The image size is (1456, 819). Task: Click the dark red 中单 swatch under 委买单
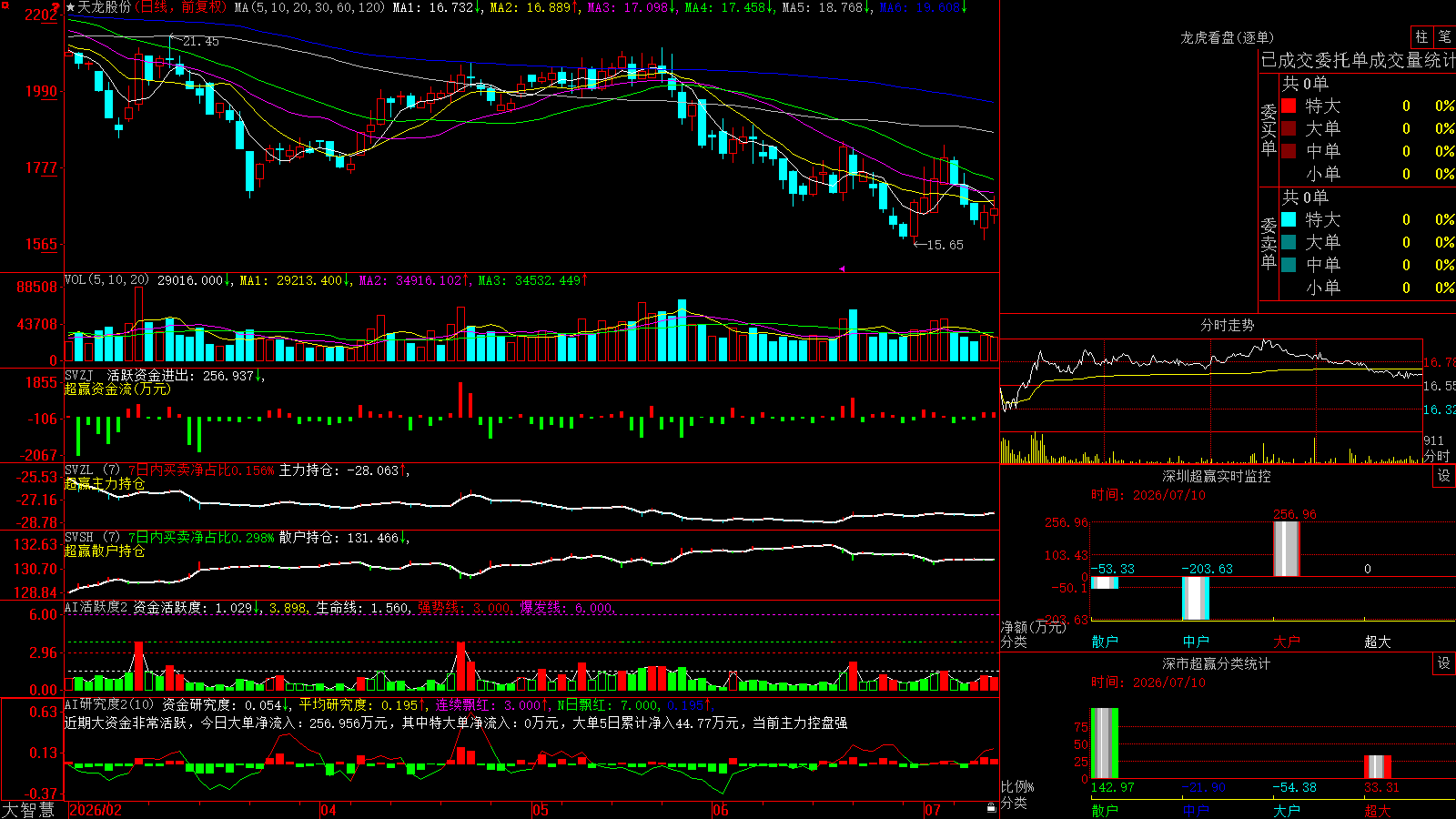pos(1289,151)
